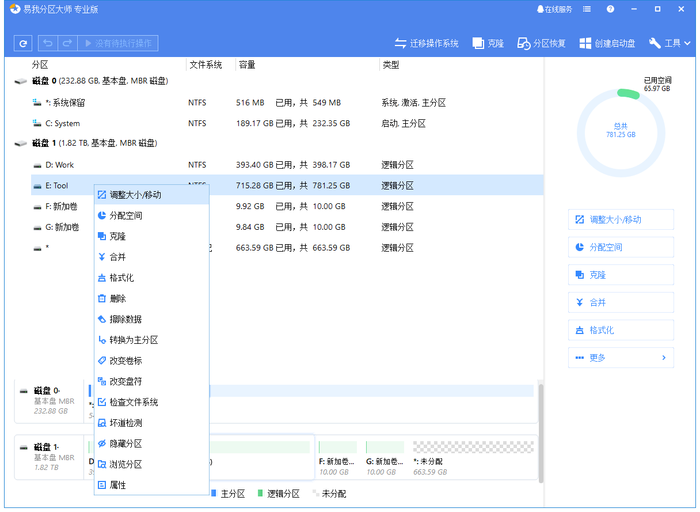Open 在线服务 in the title bar
Screen dimensions: 700x512
click(554, 9)
